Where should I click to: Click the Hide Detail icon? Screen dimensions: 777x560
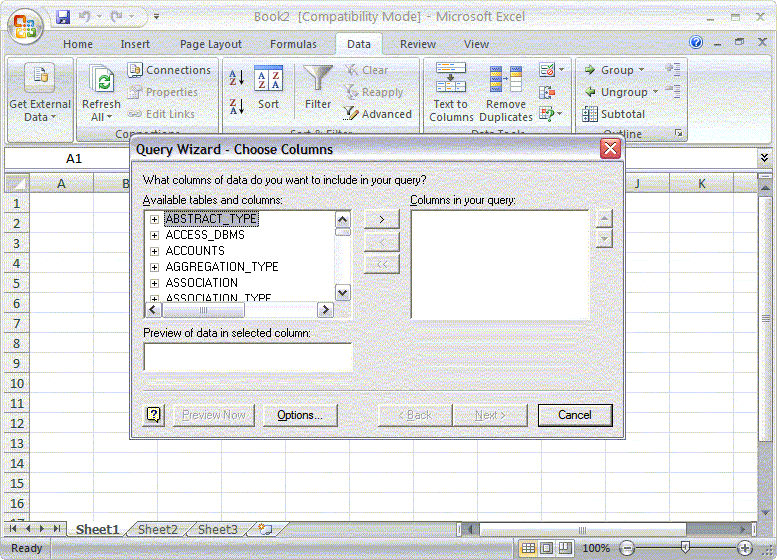click(x=673, y=91)
